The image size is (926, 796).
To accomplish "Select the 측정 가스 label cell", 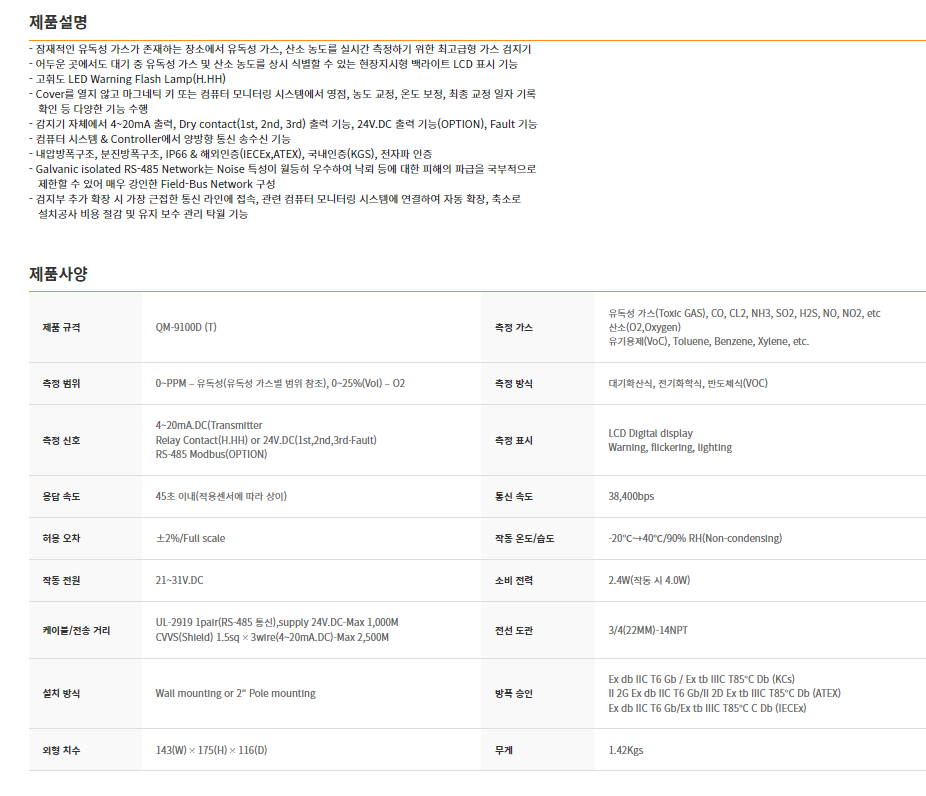I will pos(514,328).
